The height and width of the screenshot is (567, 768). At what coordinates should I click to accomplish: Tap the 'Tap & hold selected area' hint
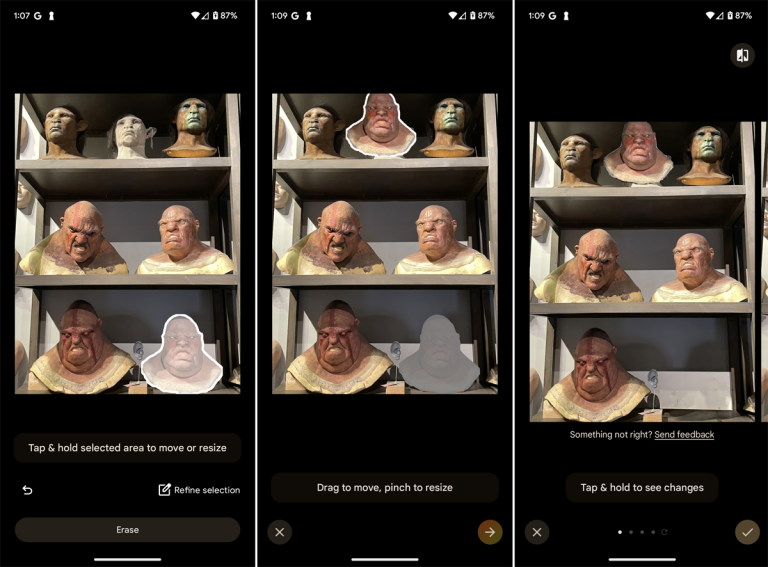coord(127,448)
